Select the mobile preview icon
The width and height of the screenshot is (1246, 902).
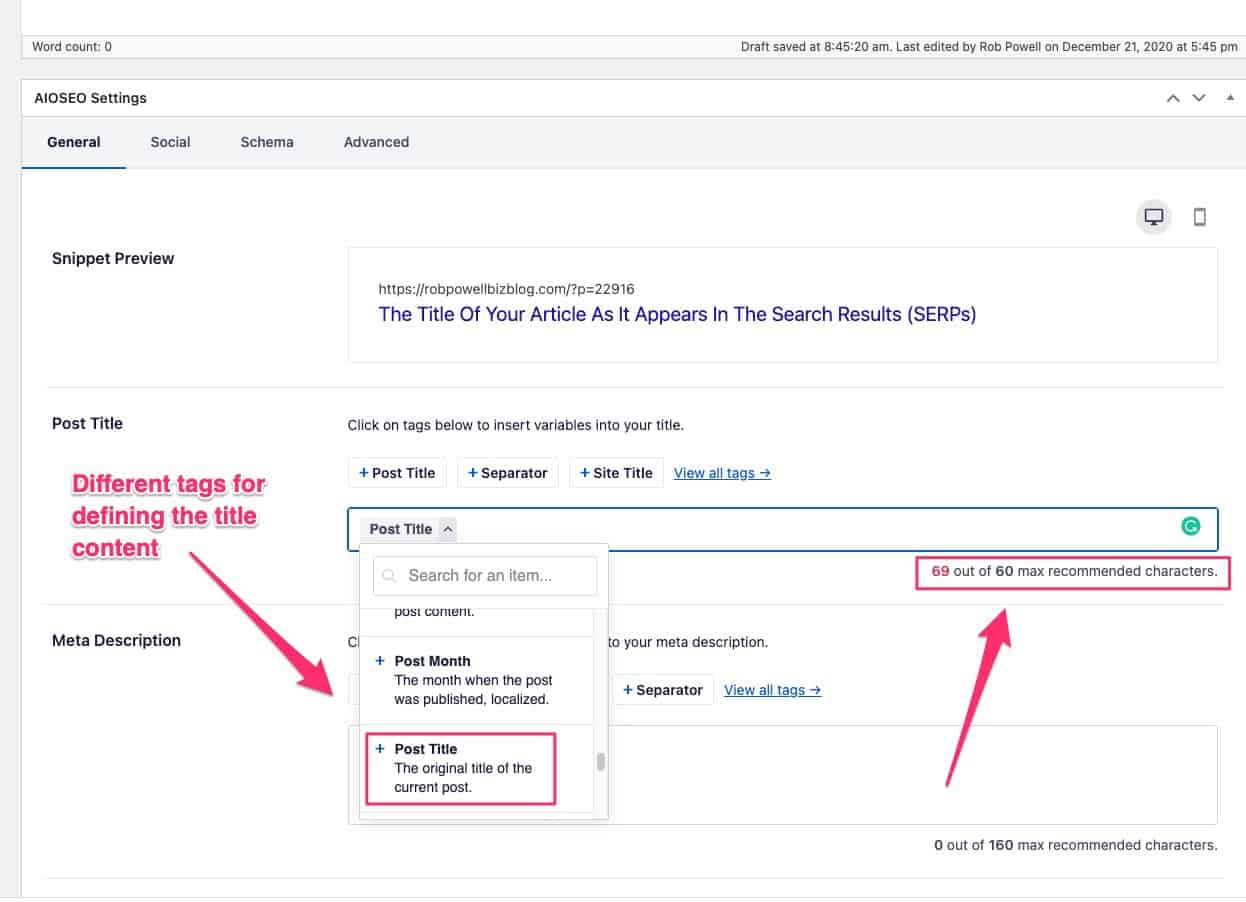click(1200, 216)
